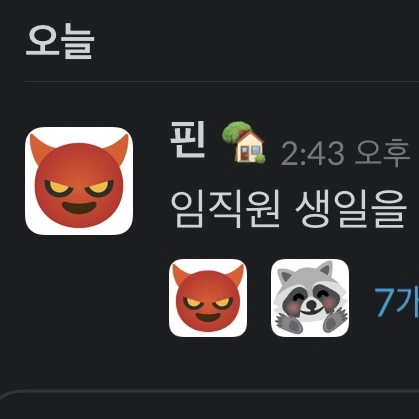419x419 pixels.
Task: View profile of user 핀
Action: click(187, 139)
